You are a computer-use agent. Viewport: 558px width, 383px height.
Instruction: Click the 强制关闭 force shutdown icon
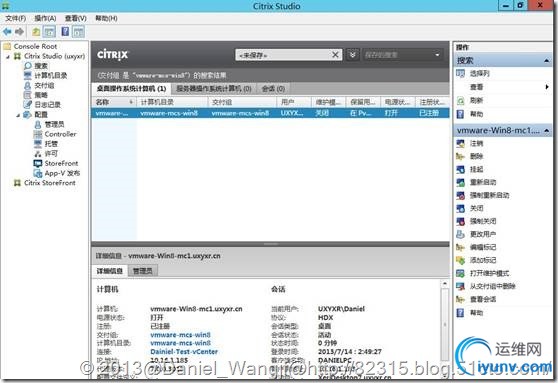coord(460,221)
